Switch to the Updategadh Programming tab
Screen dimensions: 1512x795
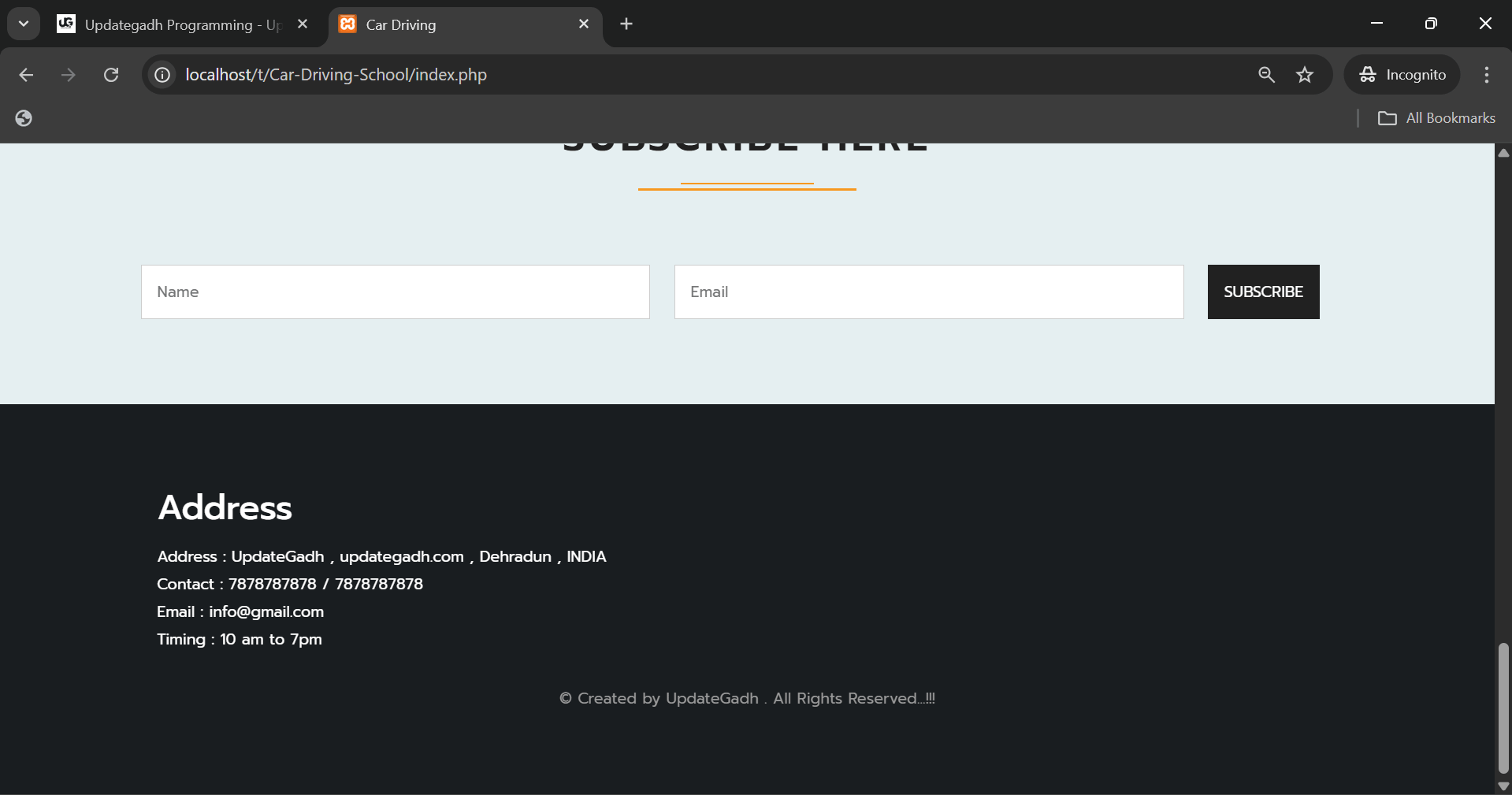pos(173,24)
